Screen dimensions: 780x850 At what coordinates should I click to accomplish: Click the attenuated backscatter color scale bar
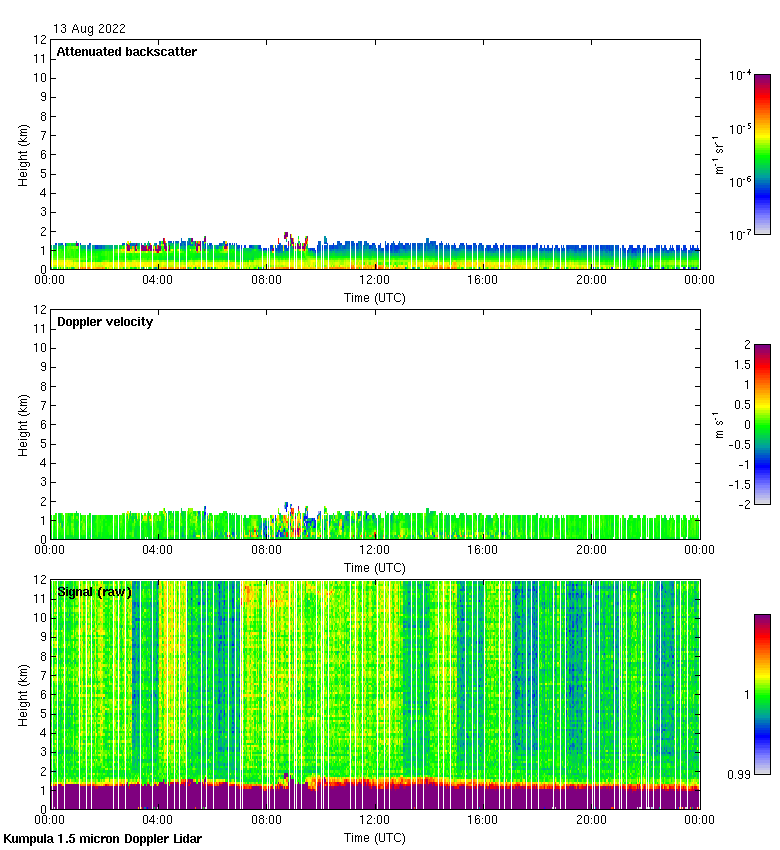(762, 154)
